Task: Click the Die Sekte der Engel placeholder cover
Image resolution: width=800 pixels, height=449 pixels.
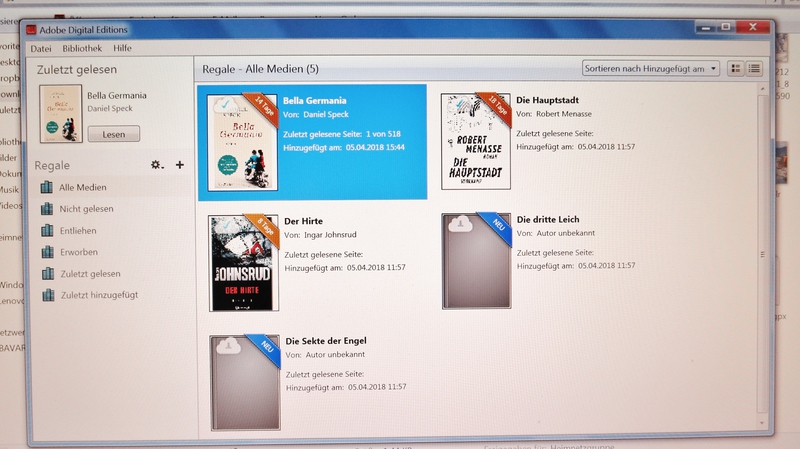Action: [x=244, y=383]
